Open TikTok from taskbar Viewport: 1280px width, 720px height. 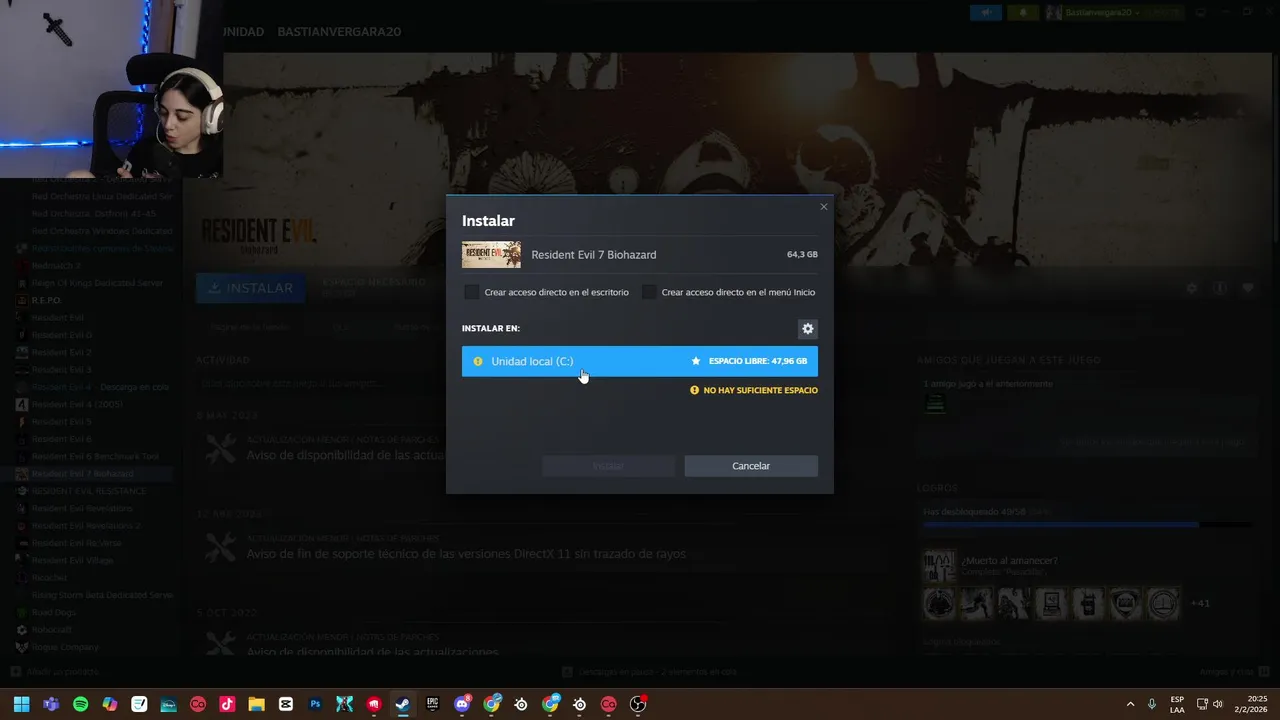click(x=227, y=704)
